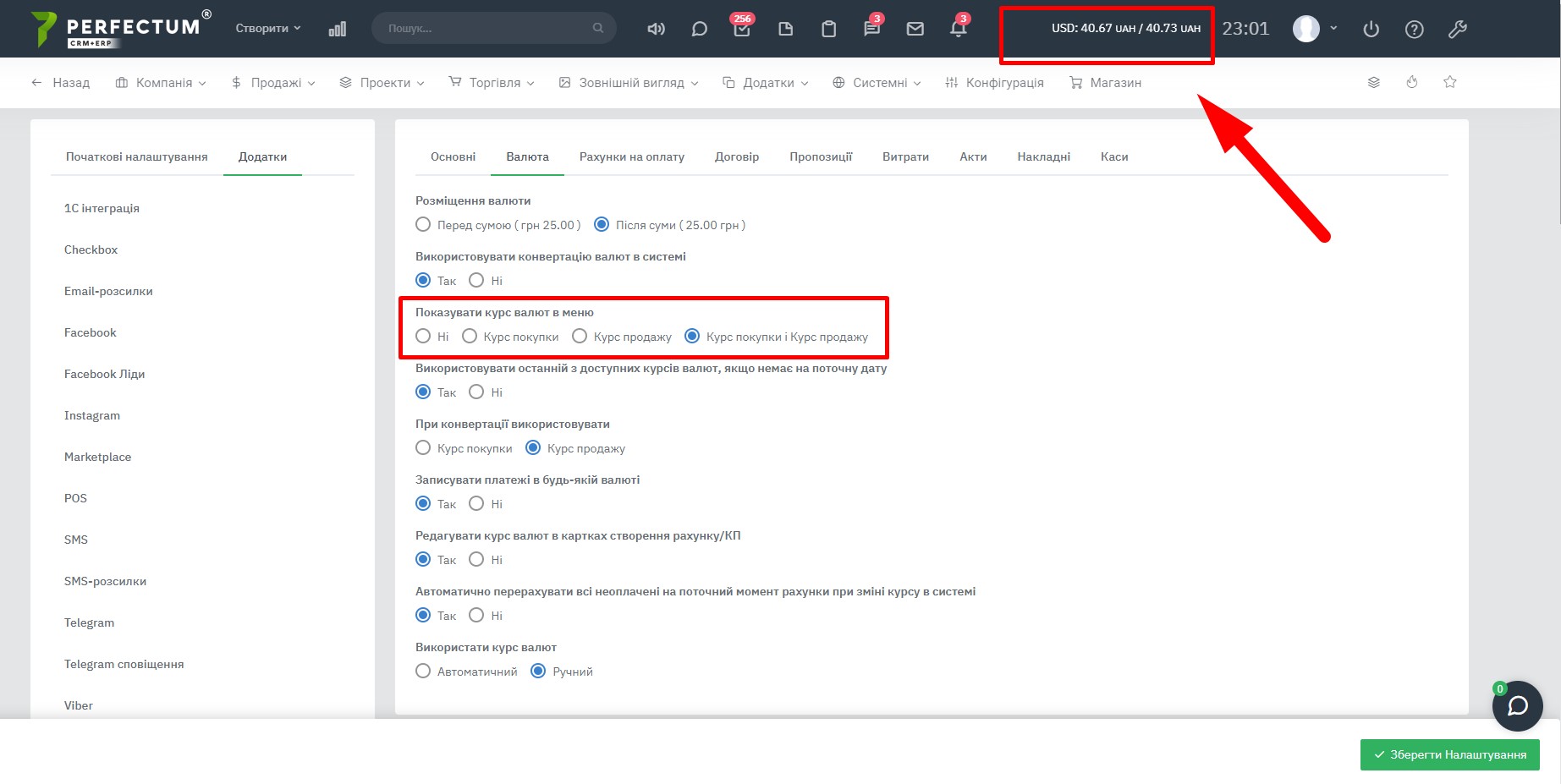Choose 'Автоматичний' exchange rate option
This screenshot has width=1561, height=784.
click(423, 672)
